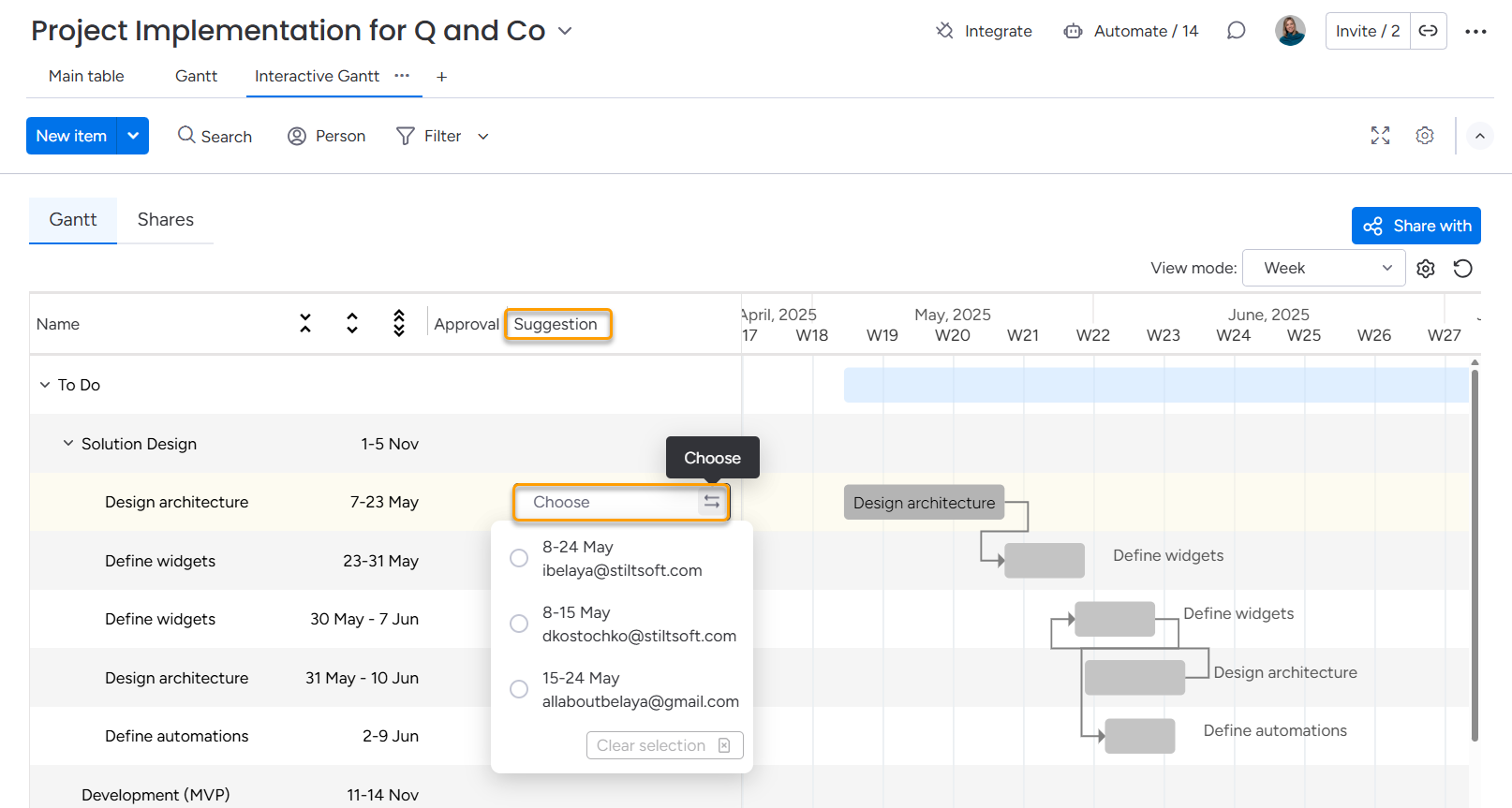Click the Share with button

(x=1416, y=226)
